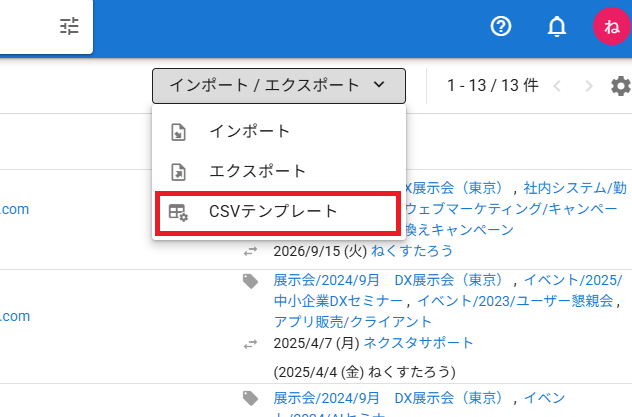Click the CSV template table icon

(178, 212)
